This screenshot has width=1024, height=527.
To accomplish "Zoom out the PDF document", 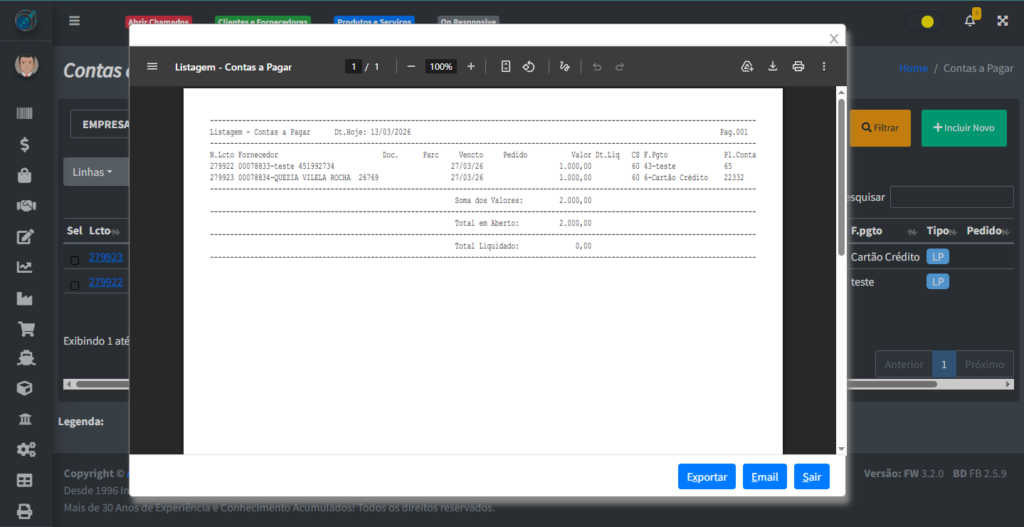I will (410, 66).
